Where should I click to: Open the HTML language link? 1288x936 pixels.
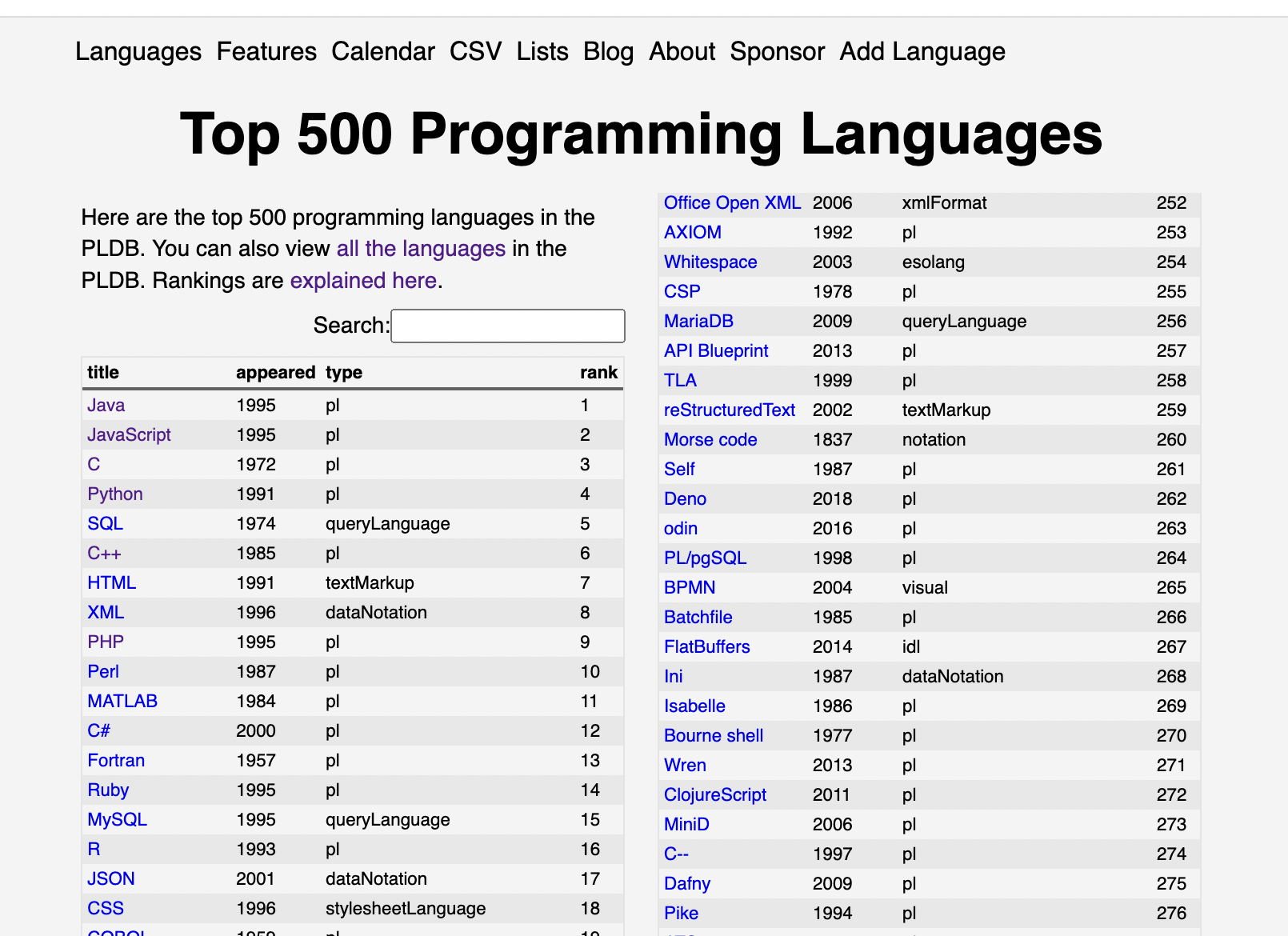[x=111, y=583]
